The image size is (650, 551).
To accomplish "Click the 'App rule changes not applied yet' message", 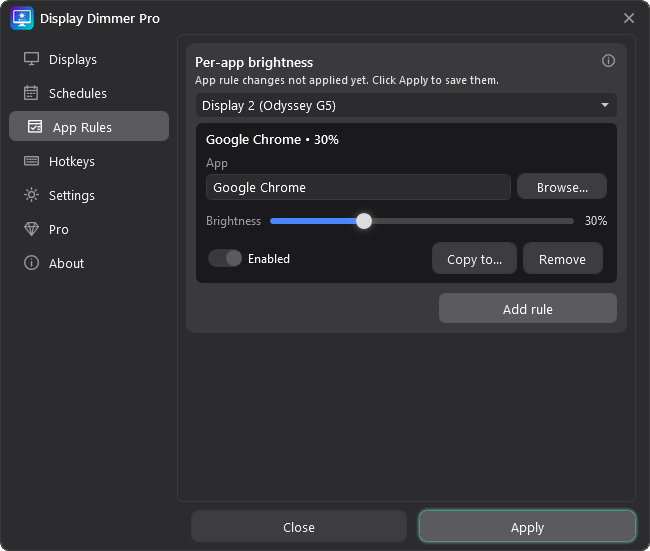I will click(x=347, y=80).
